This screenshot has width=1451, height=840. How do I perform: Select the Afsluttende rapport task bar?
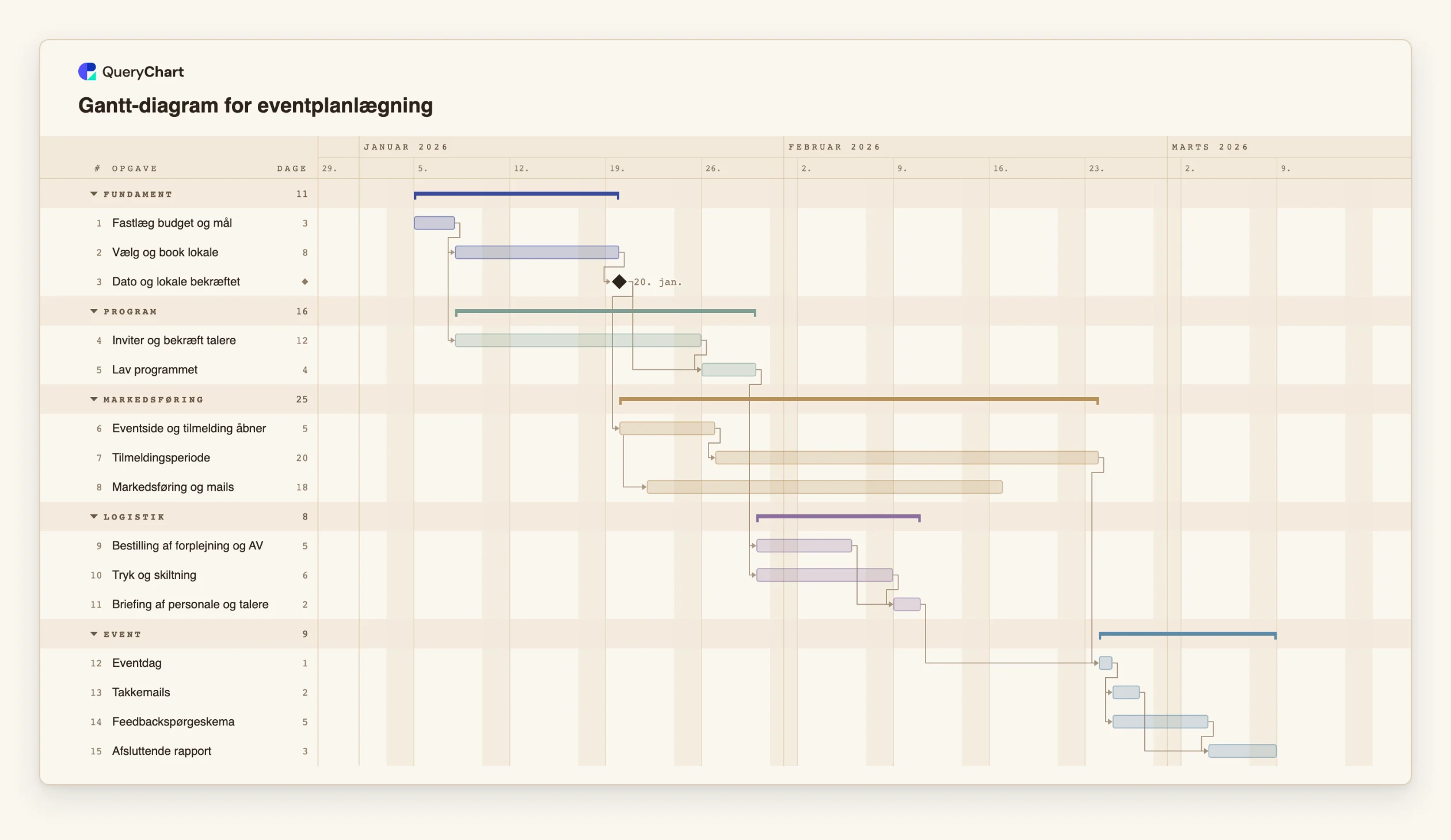pos(1242,751)
